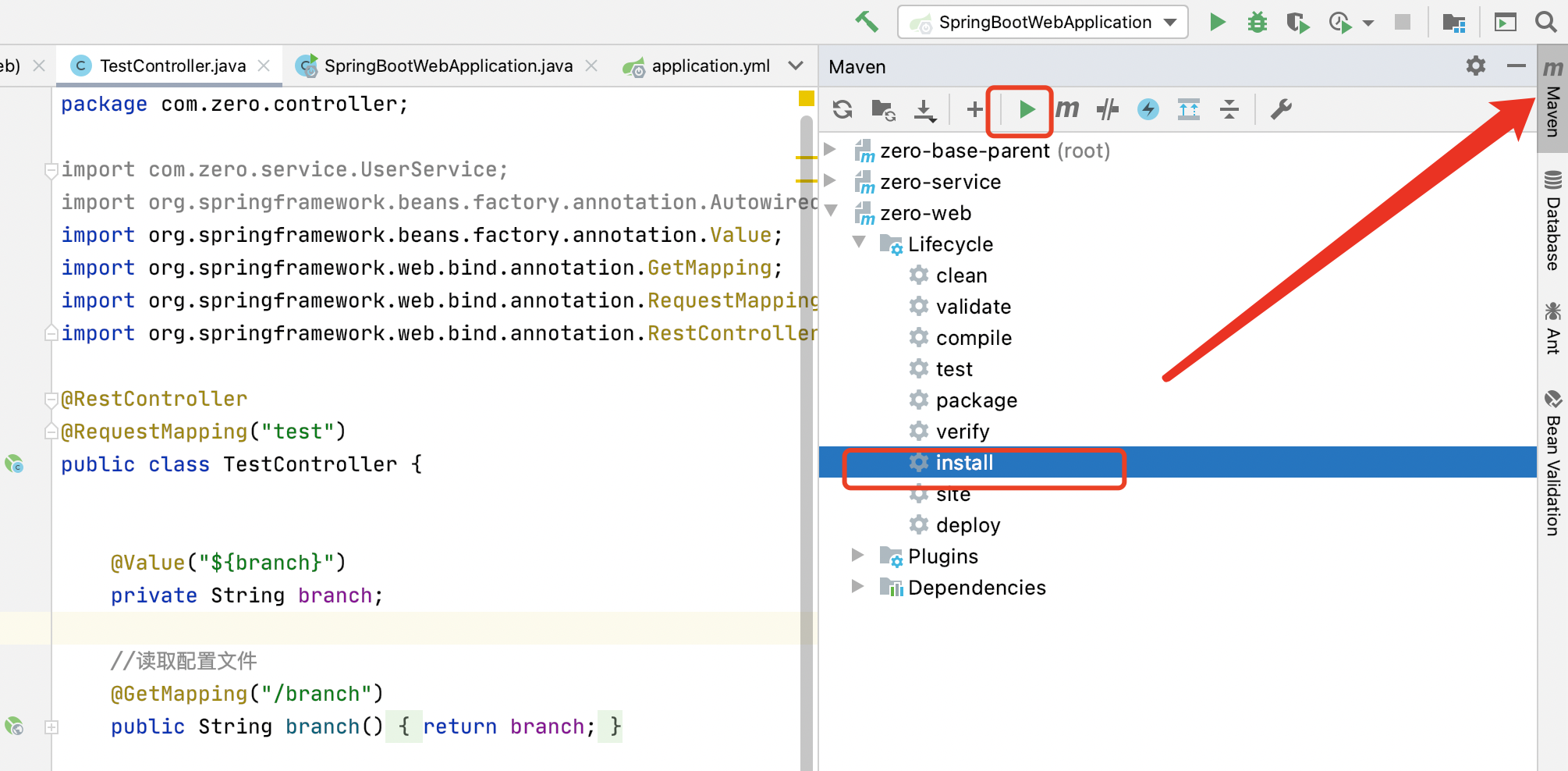Viewport: 1568px width, 771px height.
Task: Open the Bean Validation side tab
Action: (x=1552, y=464)
